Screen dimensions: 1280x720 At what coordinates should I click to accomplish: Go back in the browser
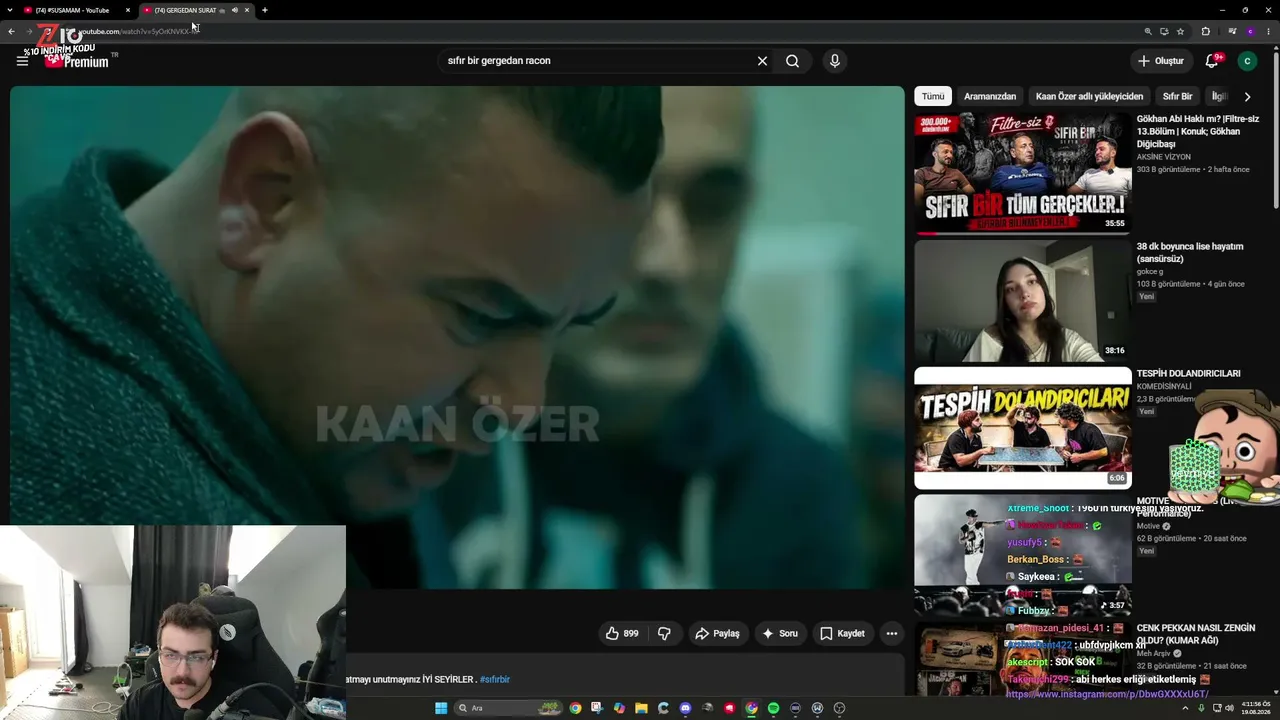[x=11, y=31]
